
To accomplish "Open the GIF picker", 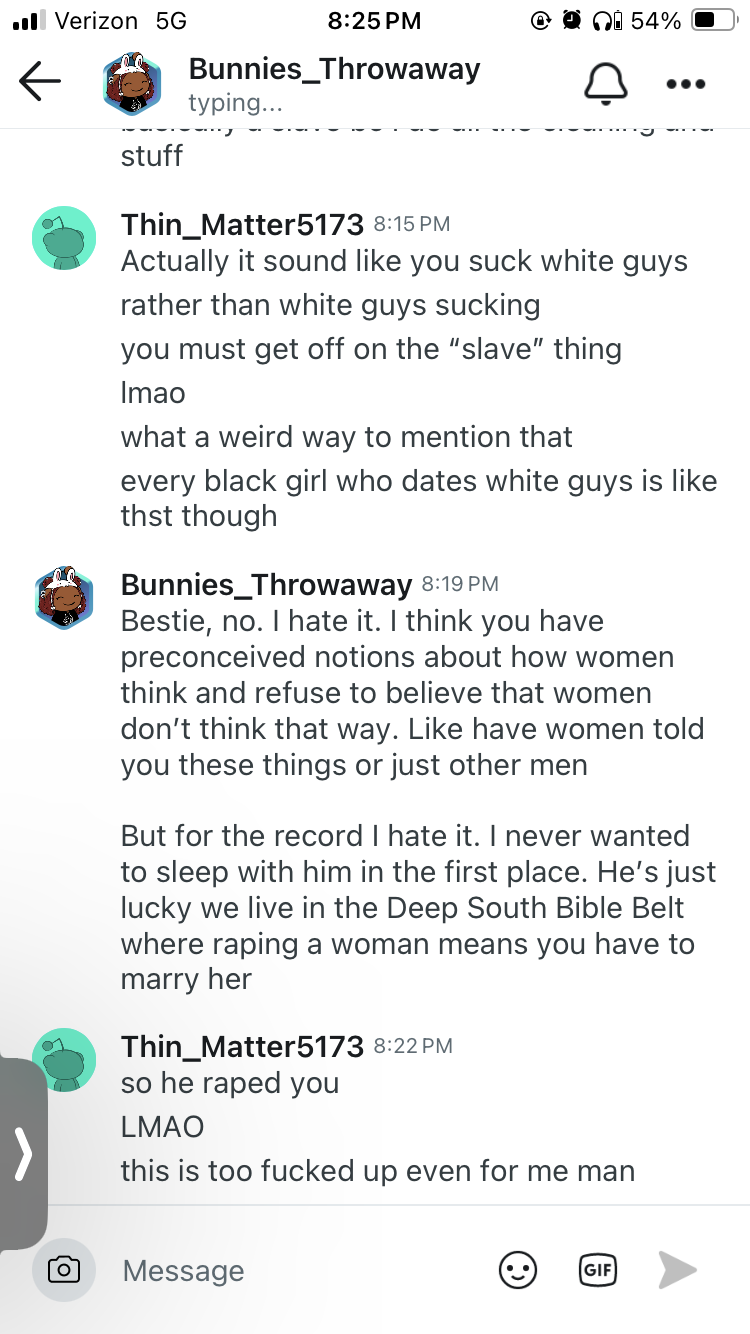I will click(x=598, y=1270).
